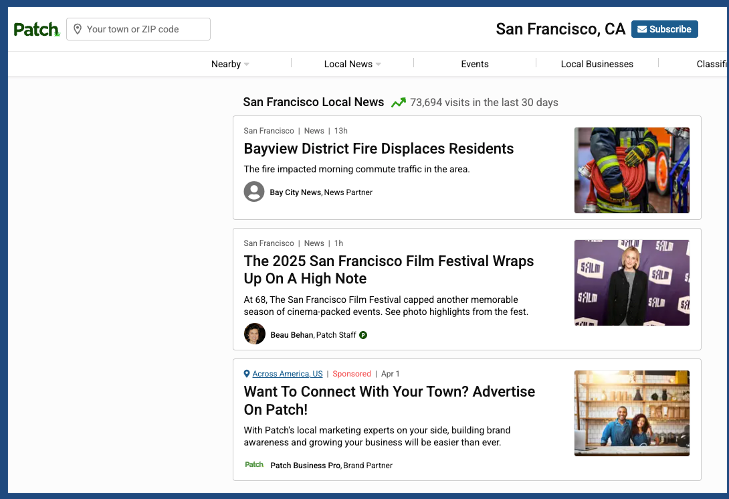Click the Subscribe button

(x=664, y=29)
